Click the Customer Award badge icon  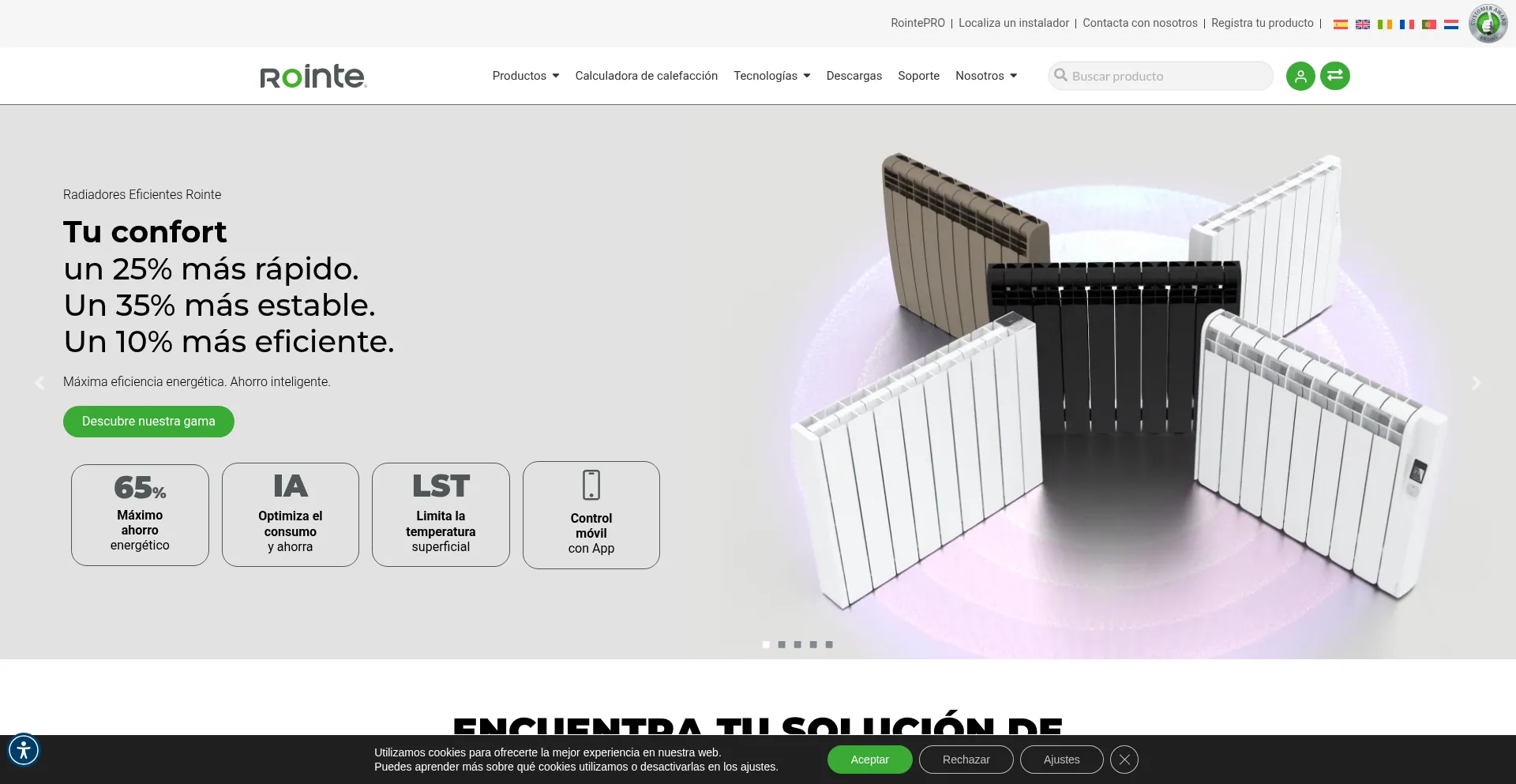tap(1488, 23)
